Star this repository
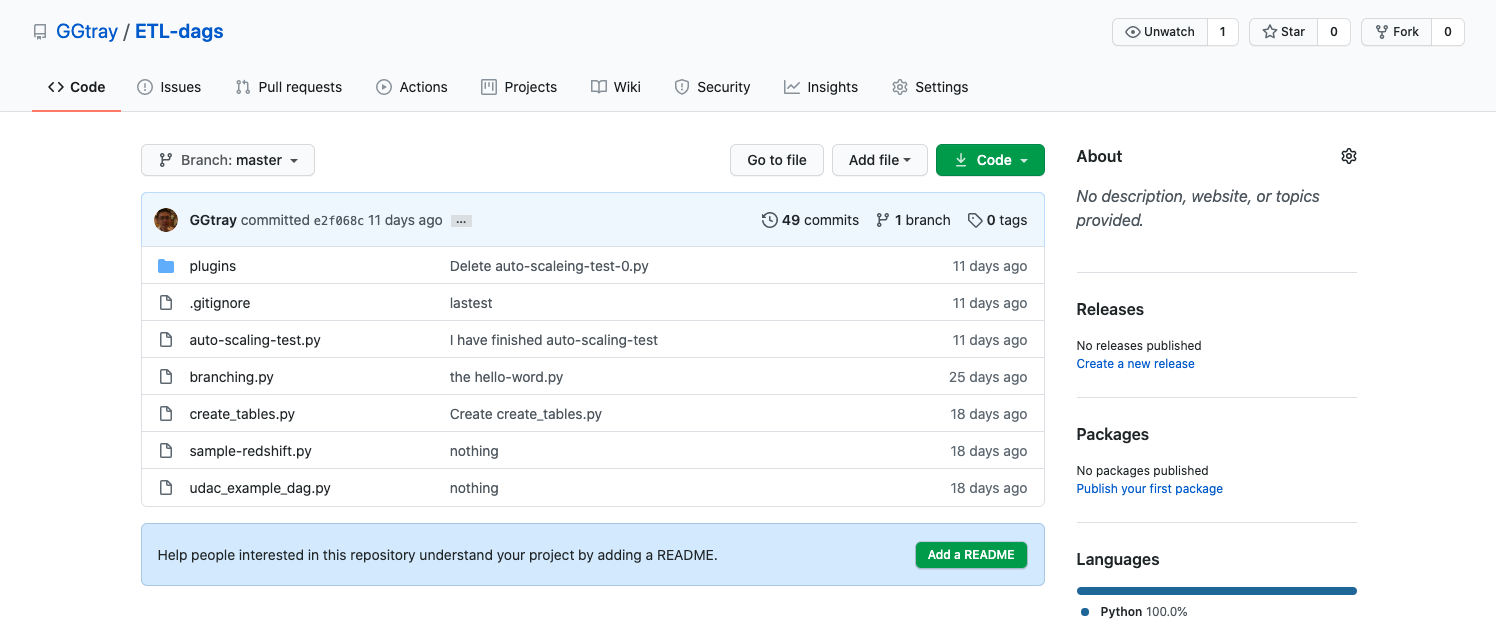The width and height of the screenshot is (1496, 635). pyautogui.click(x=1283, y=32)
